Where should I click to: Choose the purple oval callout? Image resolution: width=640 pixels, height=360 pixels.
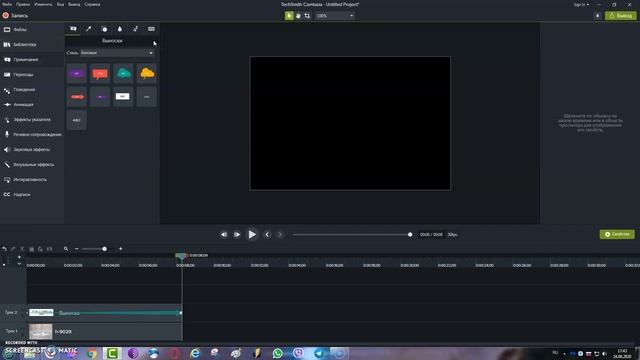77,73
